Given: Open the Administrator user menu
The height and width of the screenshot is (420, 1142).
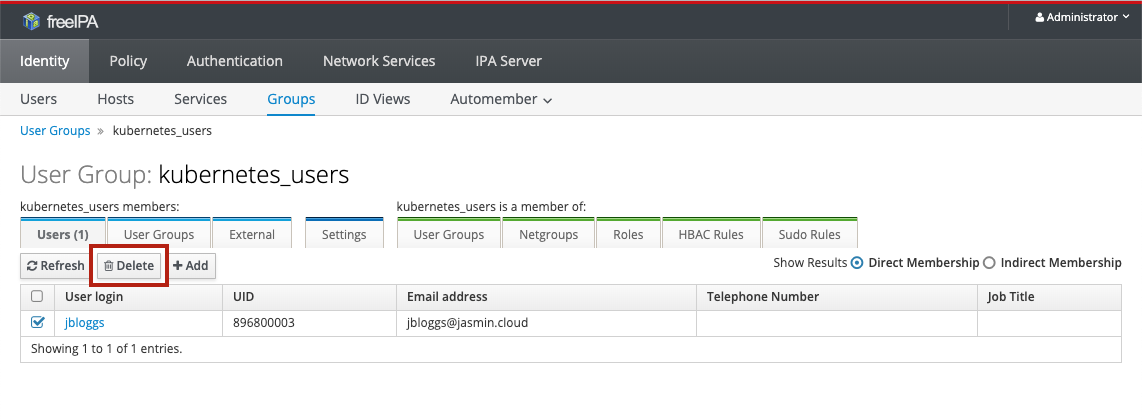Looking at the screenshot, I should pos(1082,17).
